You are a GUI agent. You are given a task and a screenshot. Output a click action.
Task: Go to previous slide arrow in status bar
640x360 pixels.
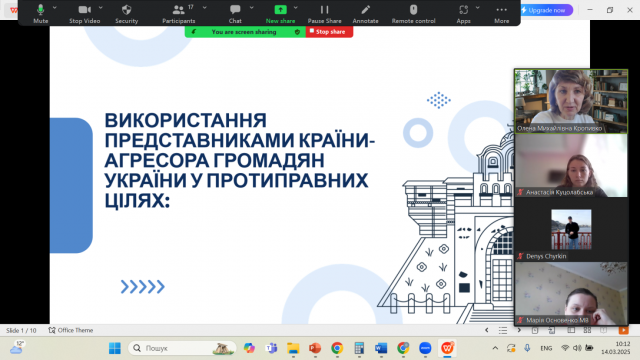pos(487,330)
